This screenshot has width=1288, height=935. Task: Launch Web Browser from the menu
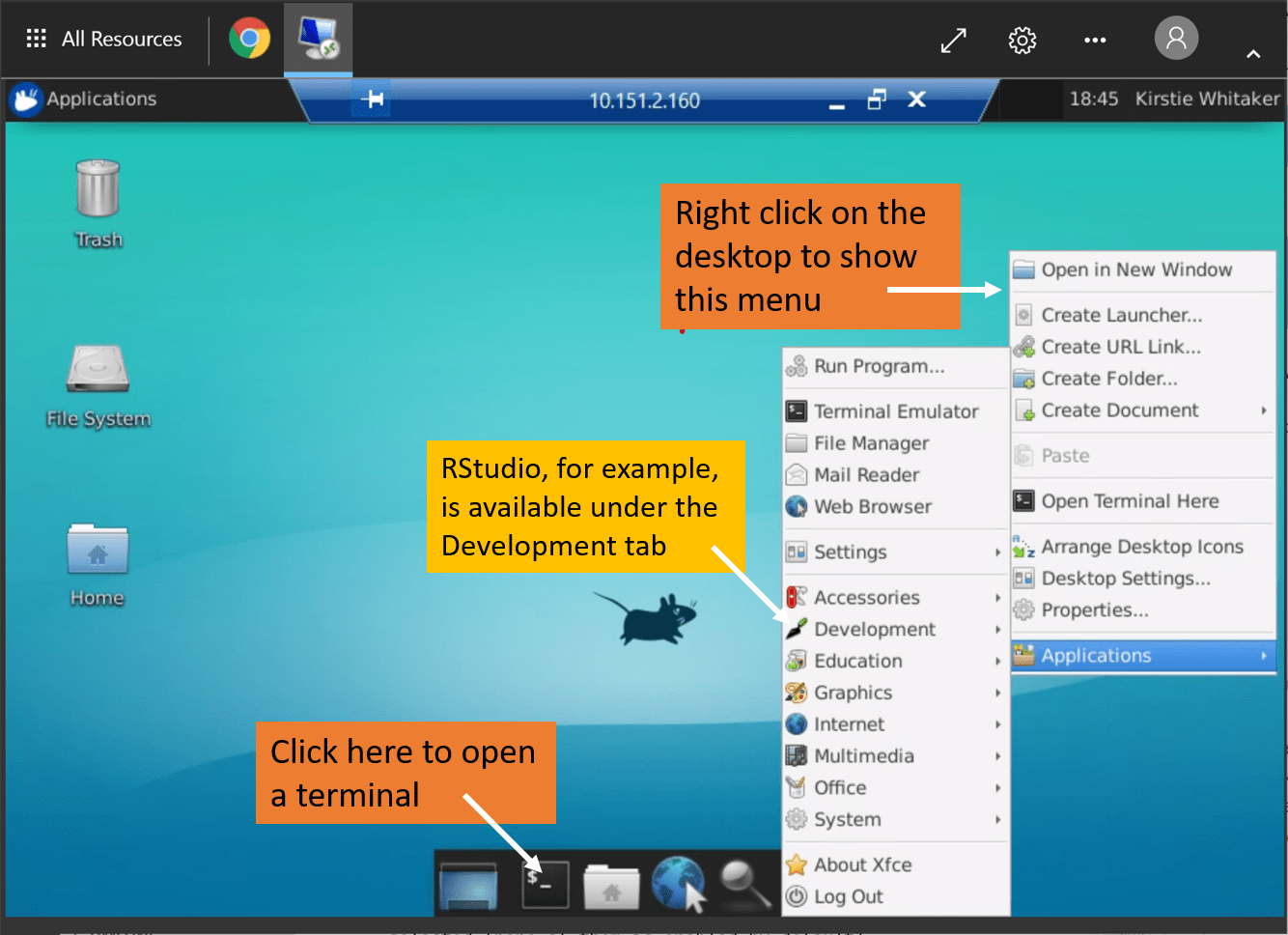pos(895,507)
